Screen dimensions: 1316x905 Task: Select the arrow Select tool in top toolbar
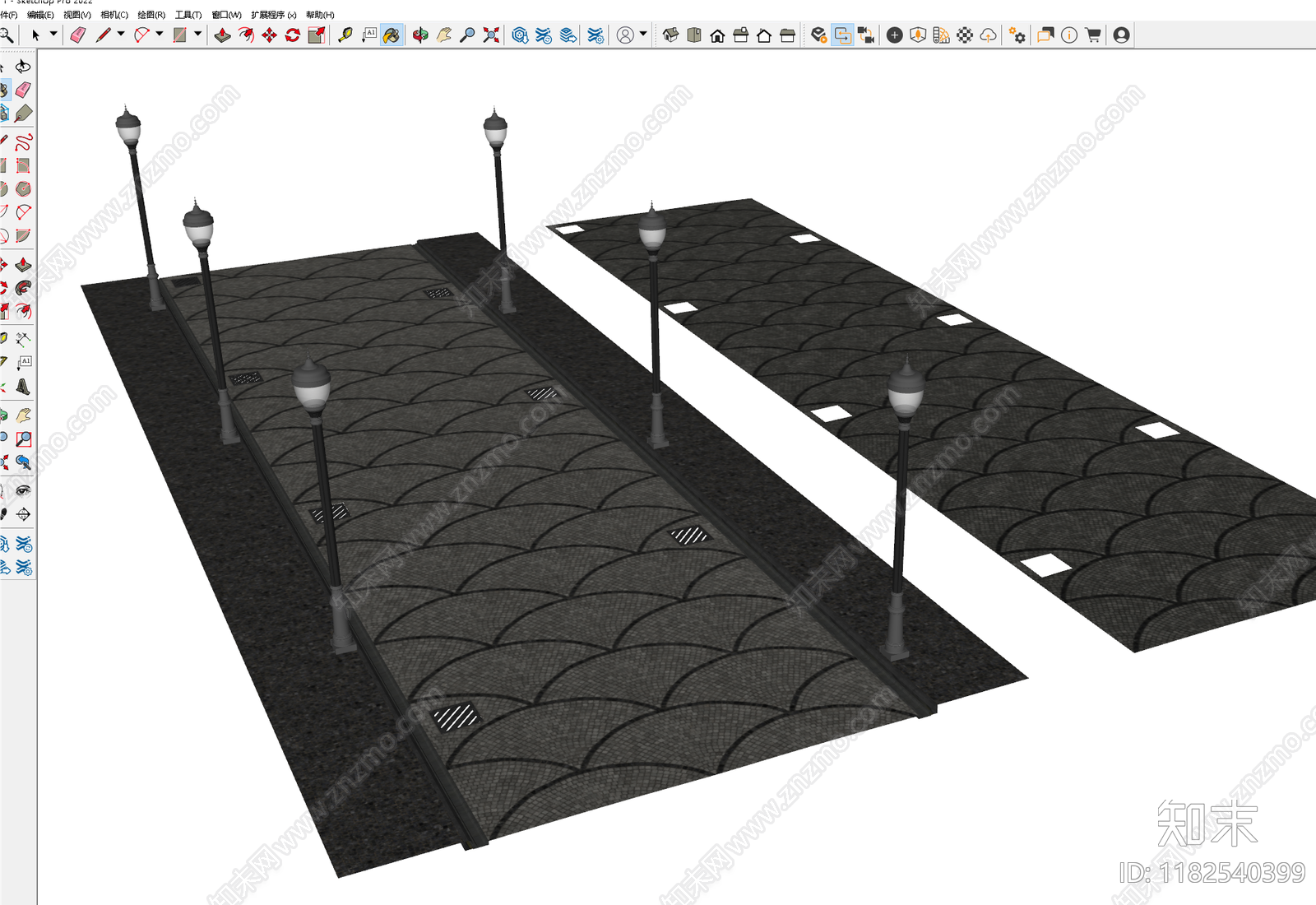[35, 35]
